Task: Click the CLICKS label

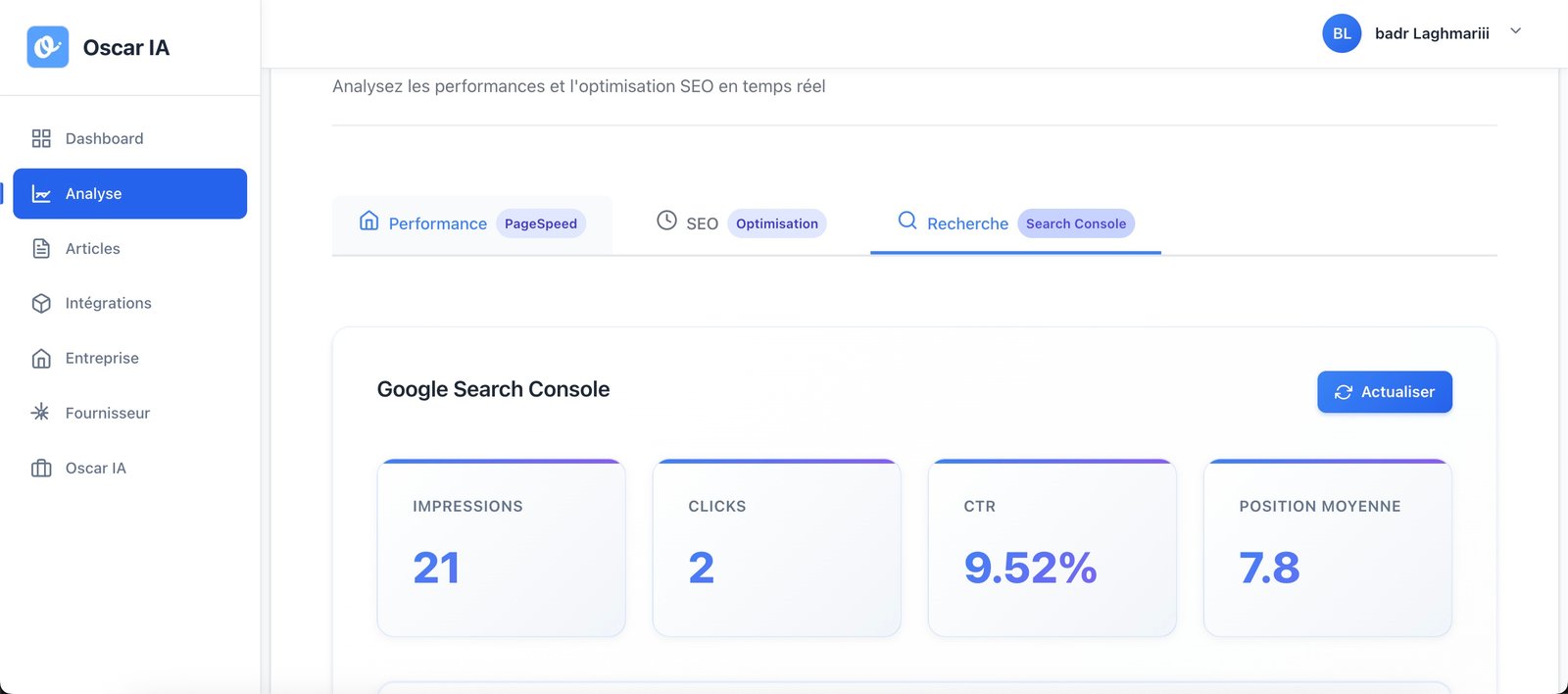Action: tap(717, 507)
